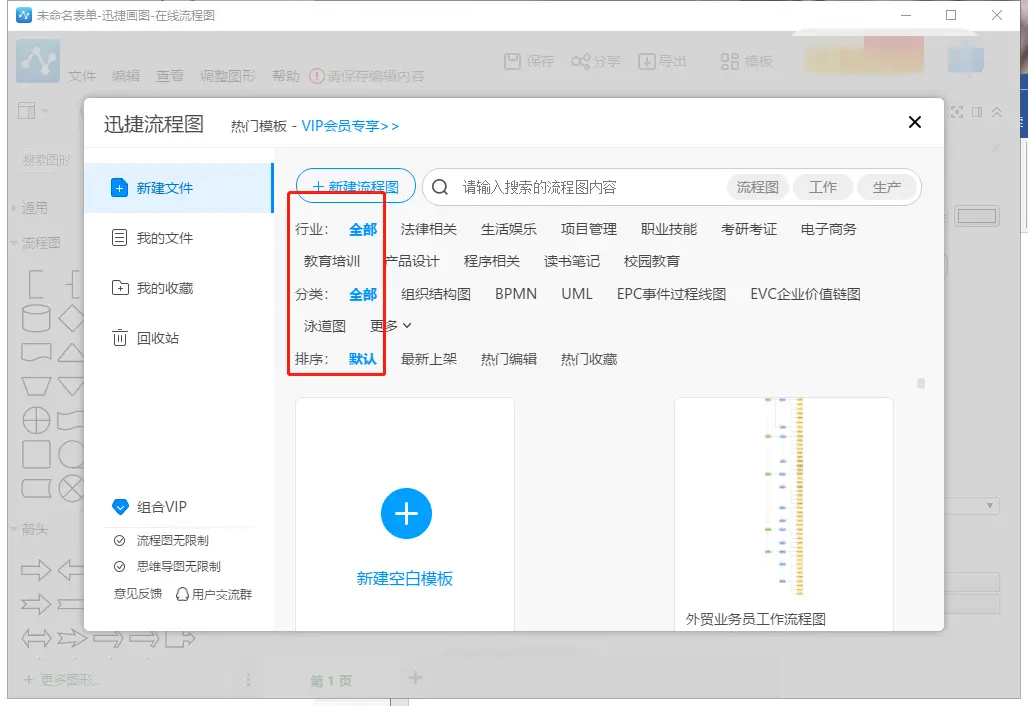Viewport: 1028px width, 706px height.
Task: Filter category by EPC事件过程线图
Action: tap(671, 294)
